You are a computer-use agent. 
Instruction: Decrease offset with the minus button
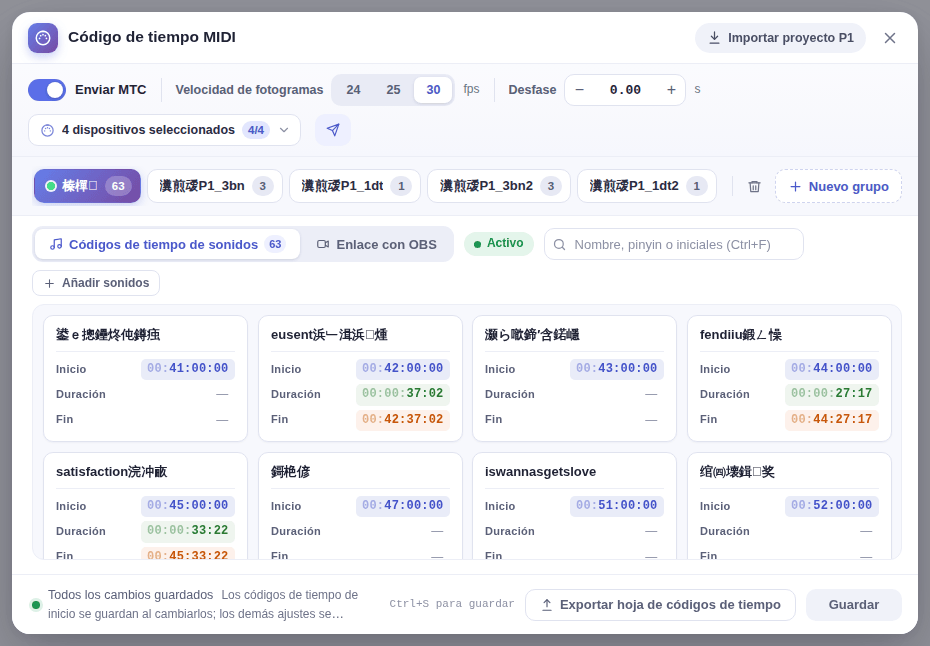pos(579,90)
